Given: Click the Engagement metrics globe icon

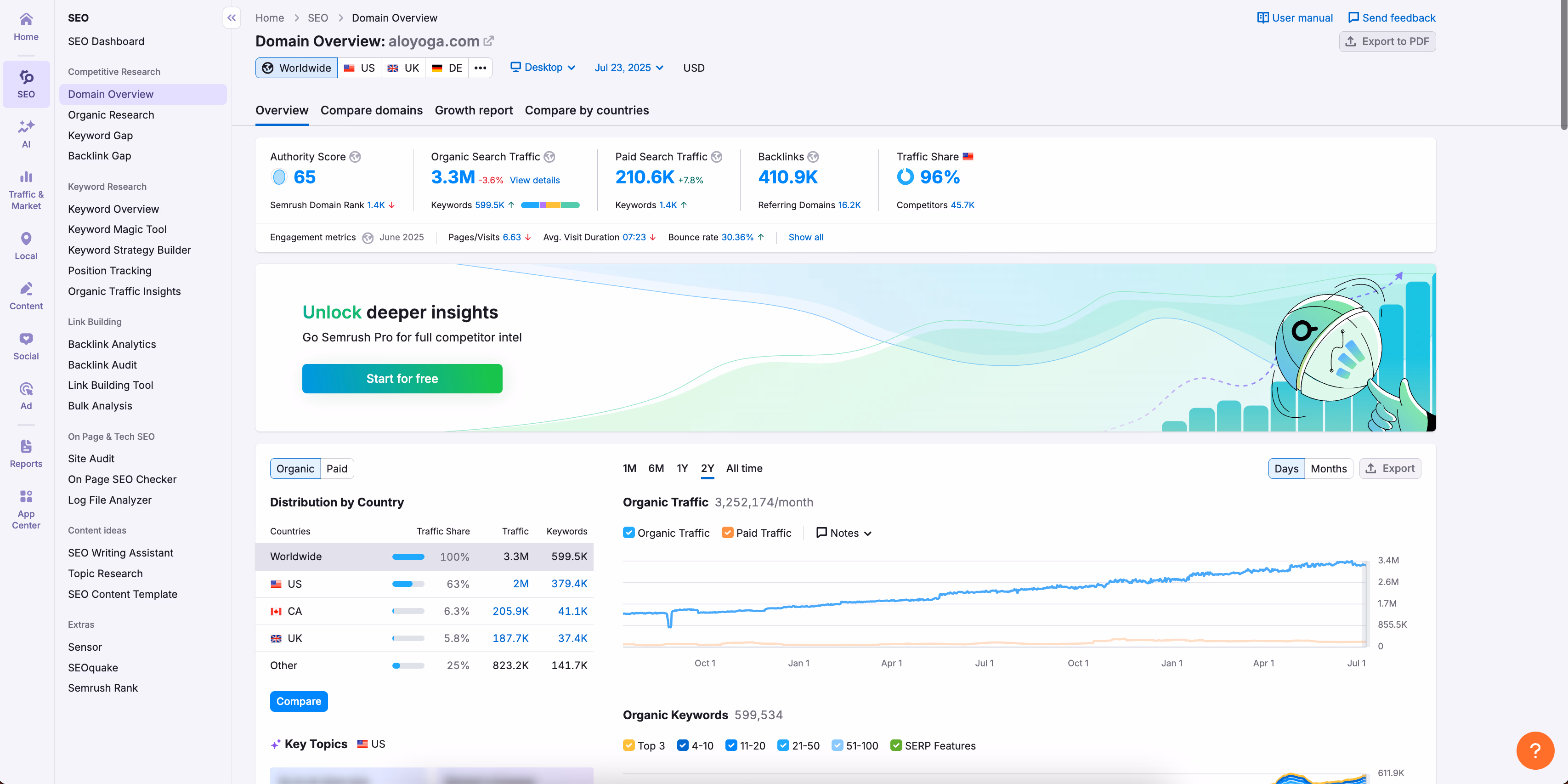Looking at the screenshot, I should point(368,238).
